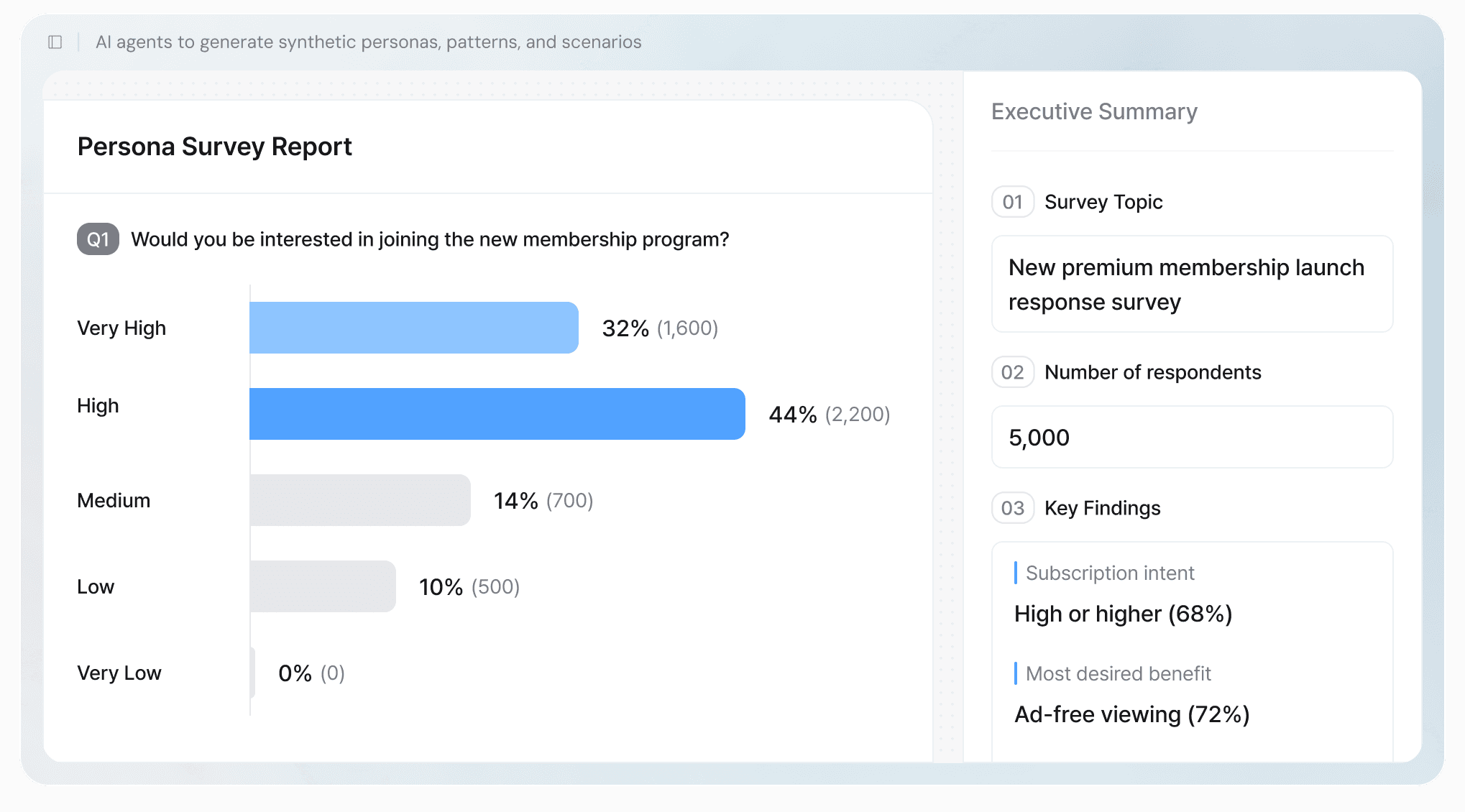Viewport: 1465px width, 812px height.
Task: Click the AI agents breadcrumb title
Action: tap(368, 42)
